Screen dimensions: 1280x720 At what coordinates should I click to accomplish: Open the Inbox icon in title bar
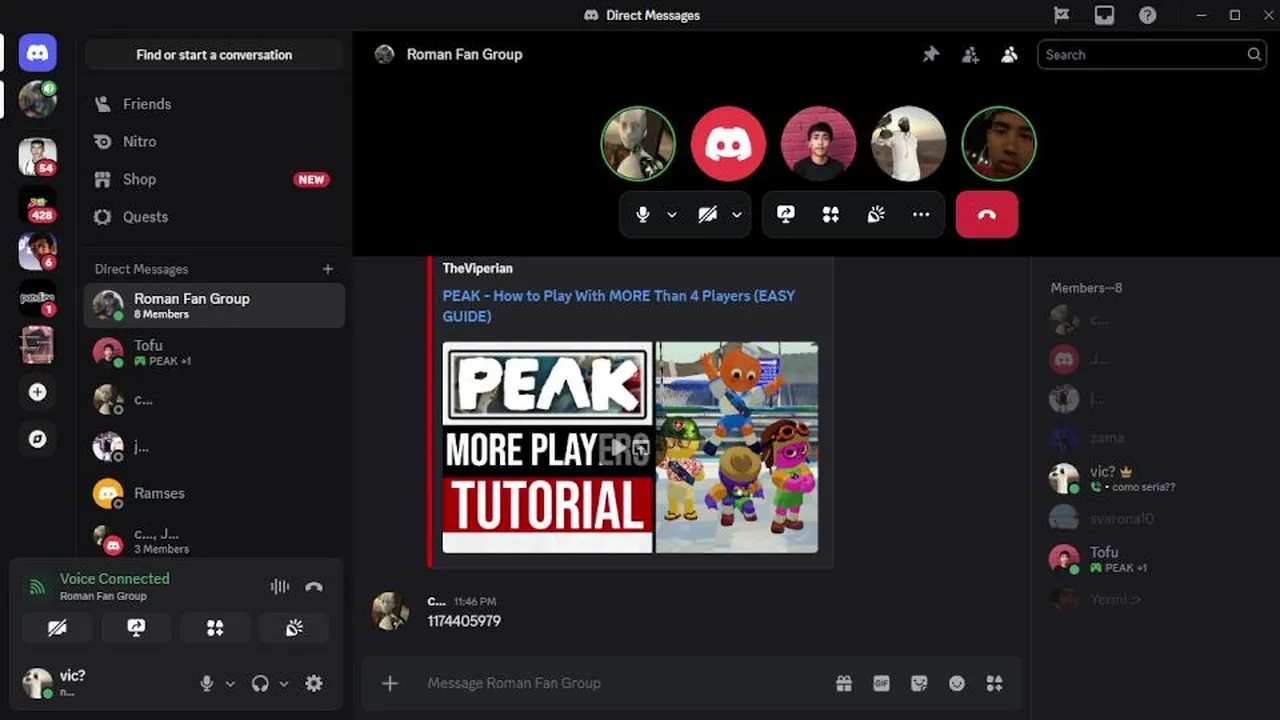1104,15
